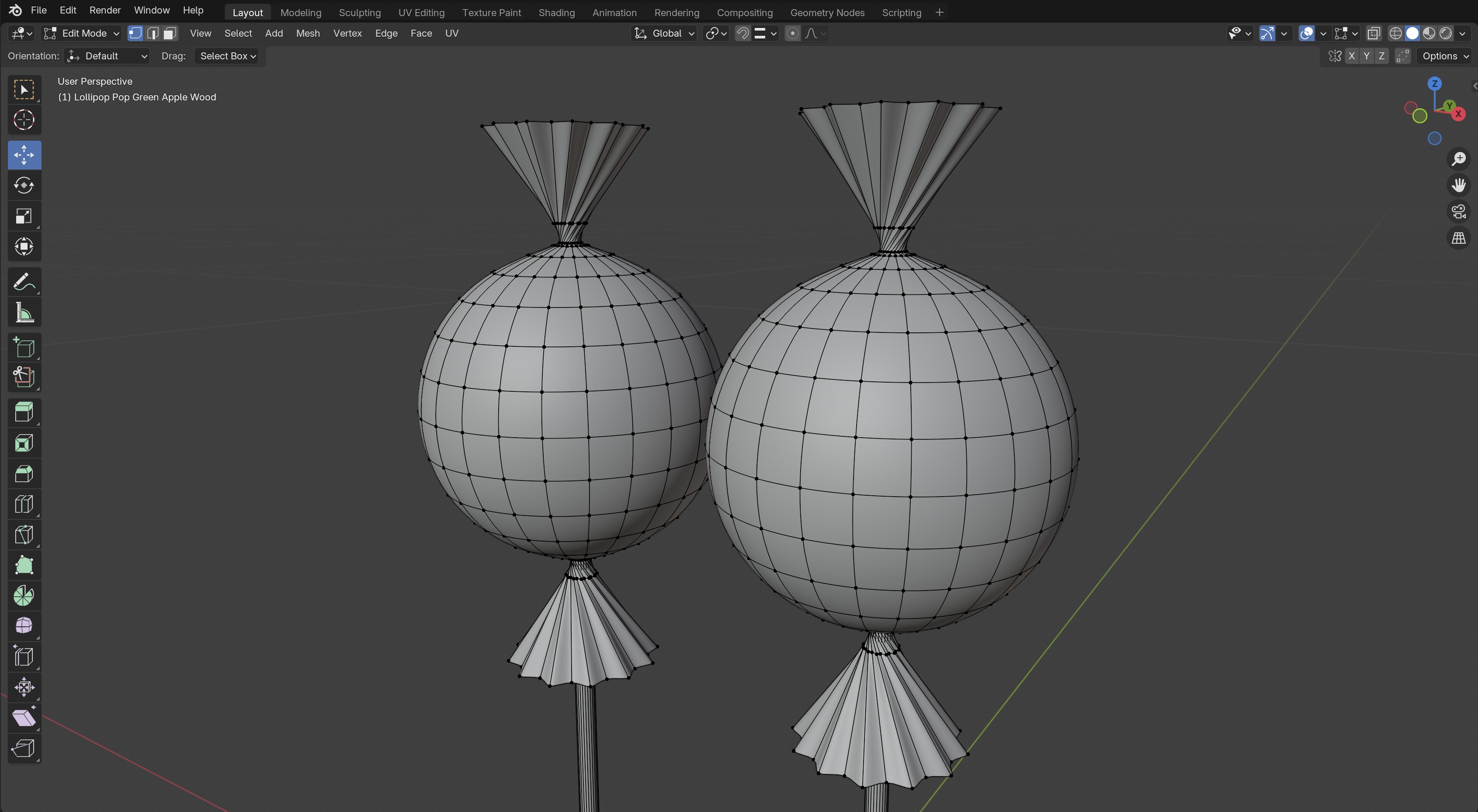Choose the Edge Slide tool
Screen dimensions: 1478x812
[x=24, y=657]
